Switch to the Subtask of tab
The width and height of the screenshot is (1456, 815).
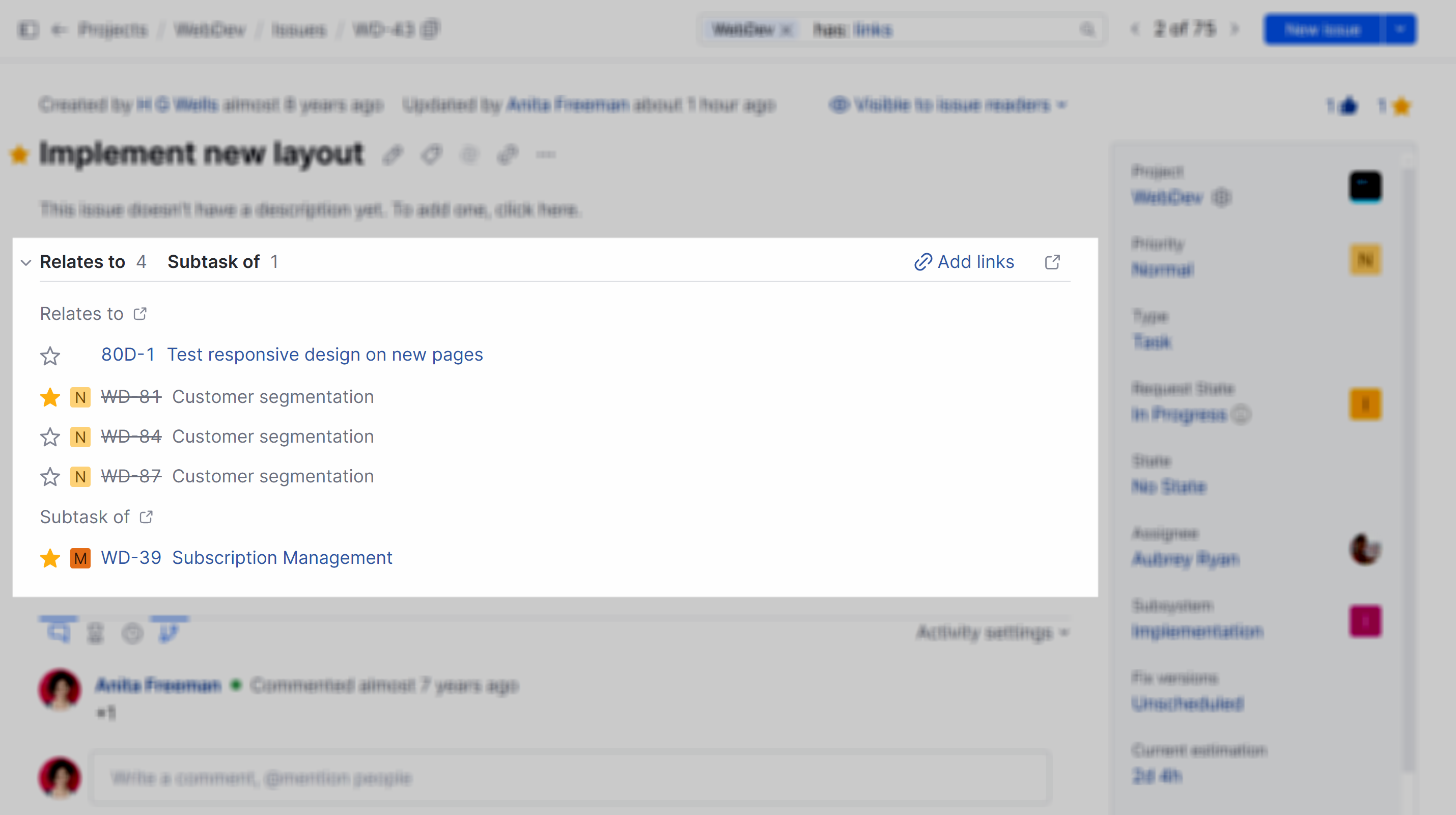214,262
